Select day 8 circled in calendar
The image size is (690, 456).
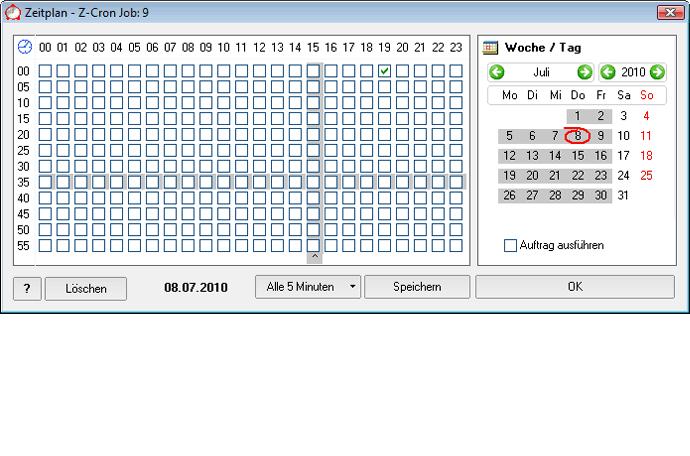pyautogui.click(x=577, y=136)
